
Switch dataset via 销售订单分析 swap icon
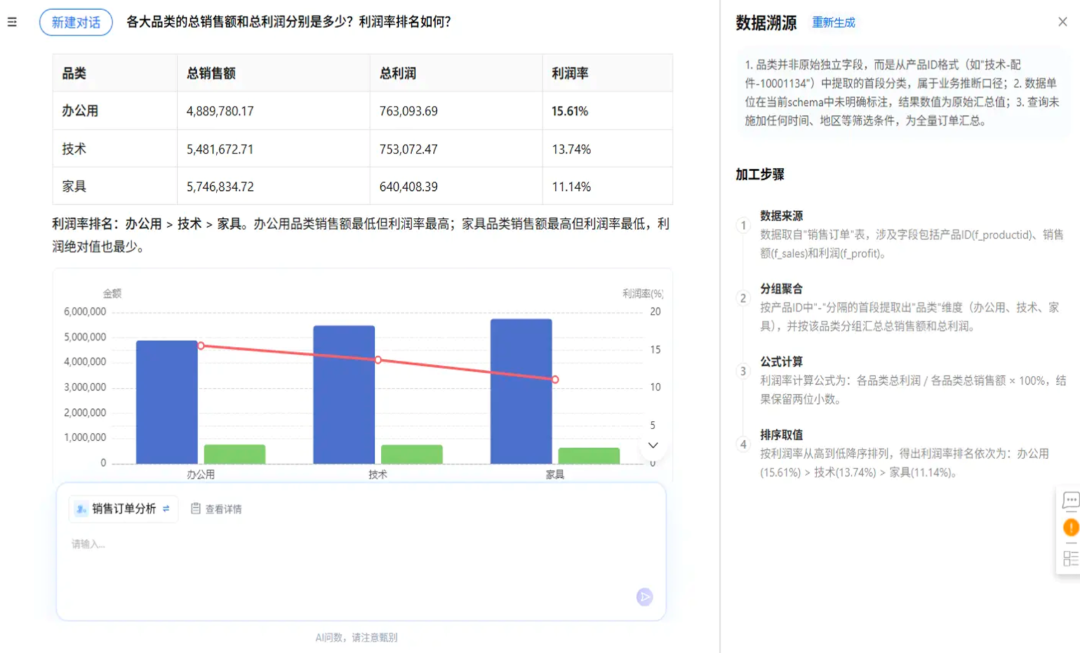point(166,509)
